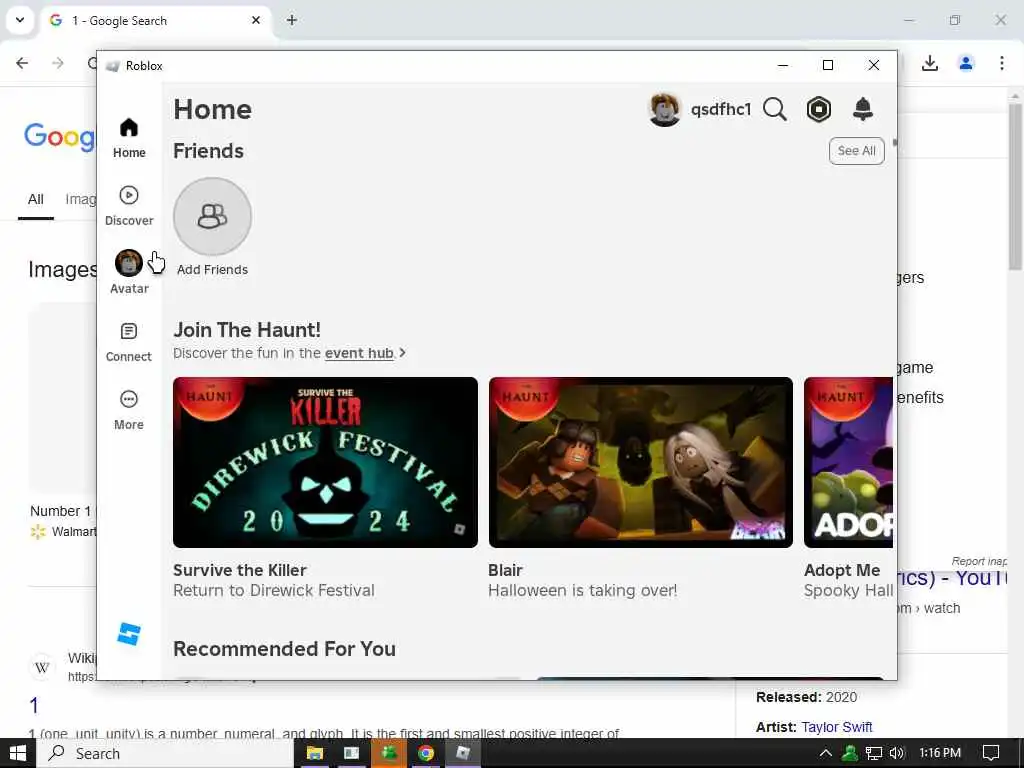Open the network tray icon
The width and height of the screenshot is (1024, 768).
pos(873,753)
